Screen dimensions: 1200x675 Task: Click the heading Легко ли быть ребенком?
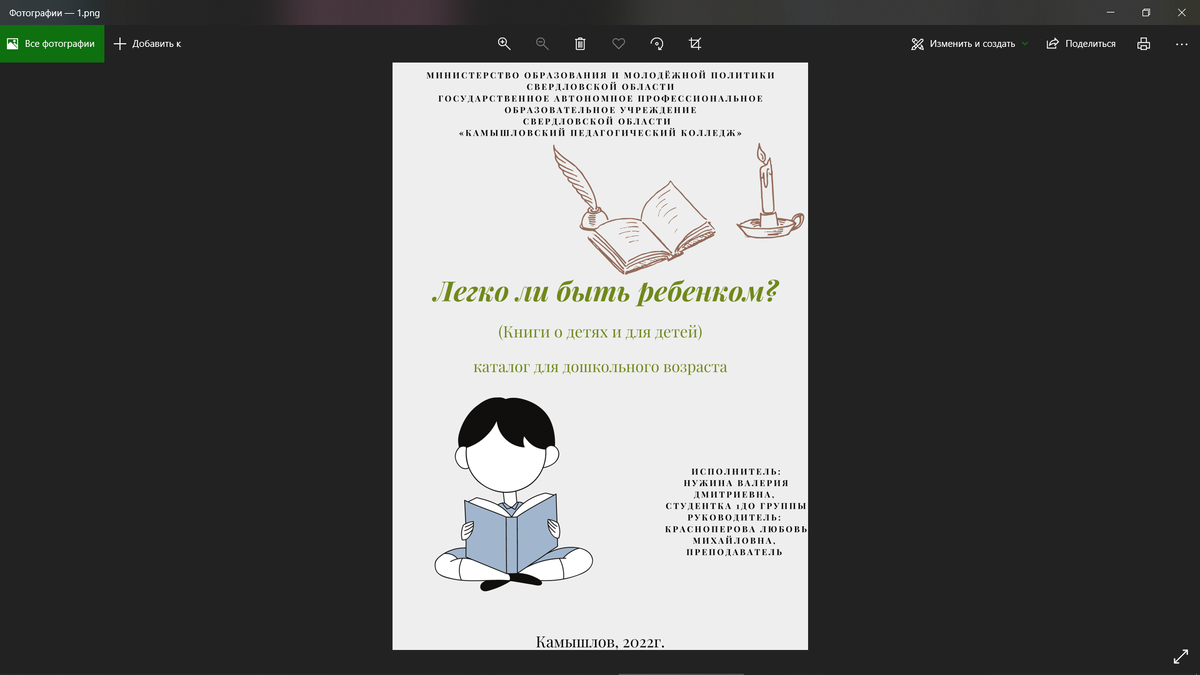[605, 292]
